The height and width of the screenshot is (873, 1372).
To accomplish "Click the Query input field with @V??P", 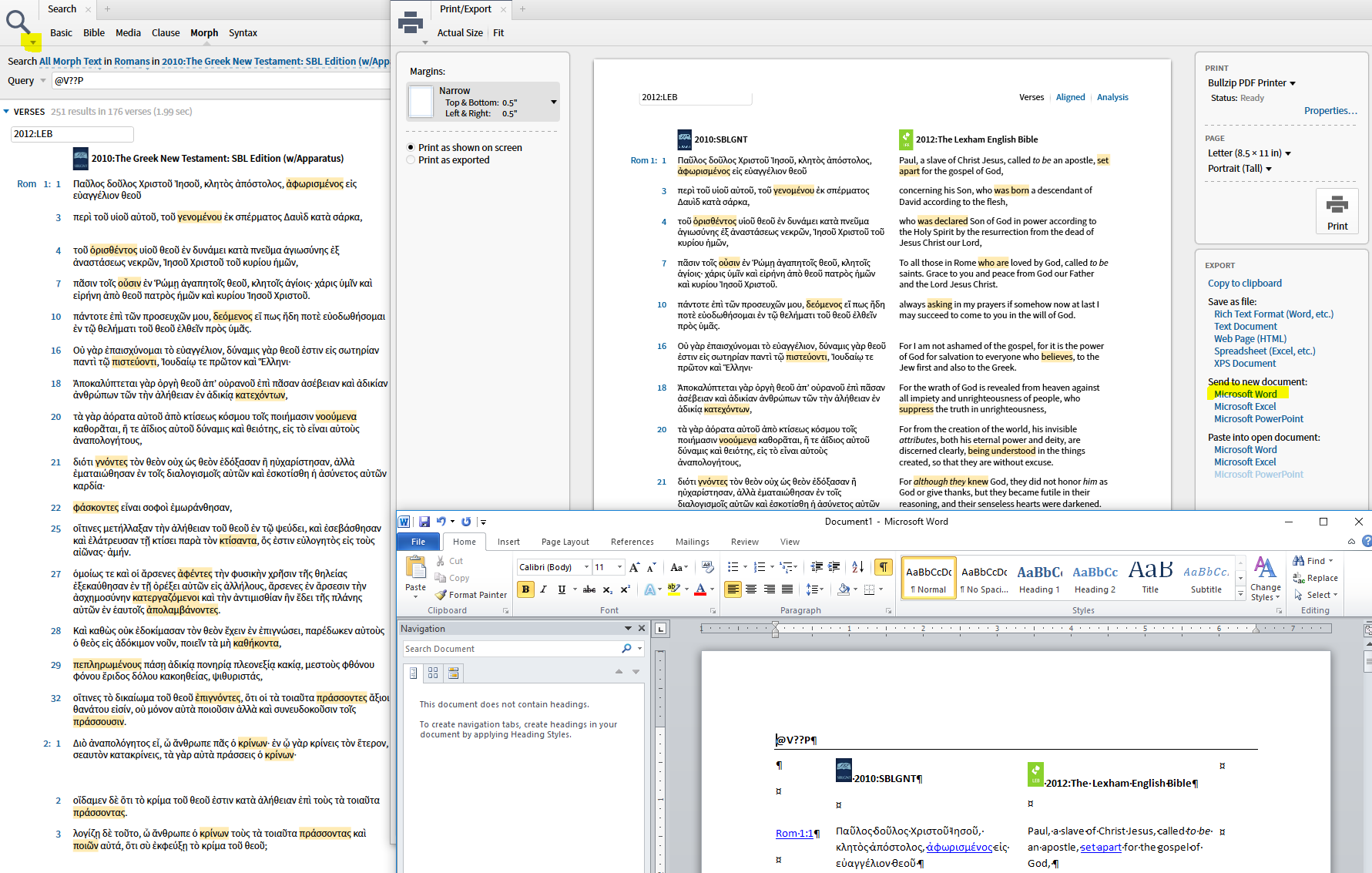I will 220,80.
